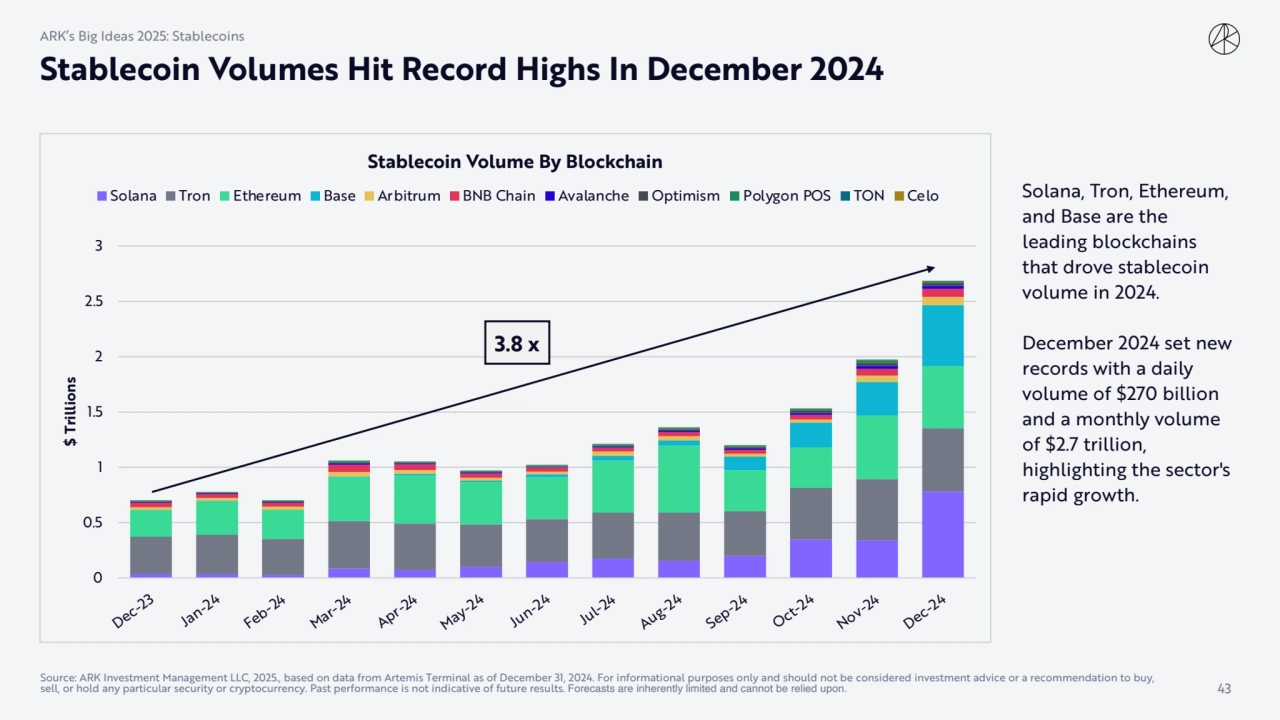Click the gray Tron segment of Nov-24 bar
Image resolution: width=1280 pixels, height=720 pixels.
click(x=877, y=510)
